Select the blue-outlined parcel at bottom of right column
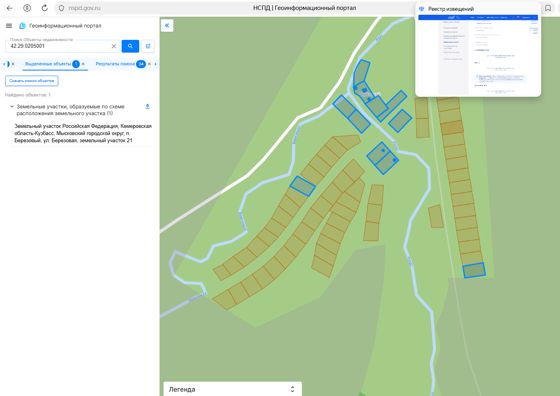560x396 pixels. (474, 270)
